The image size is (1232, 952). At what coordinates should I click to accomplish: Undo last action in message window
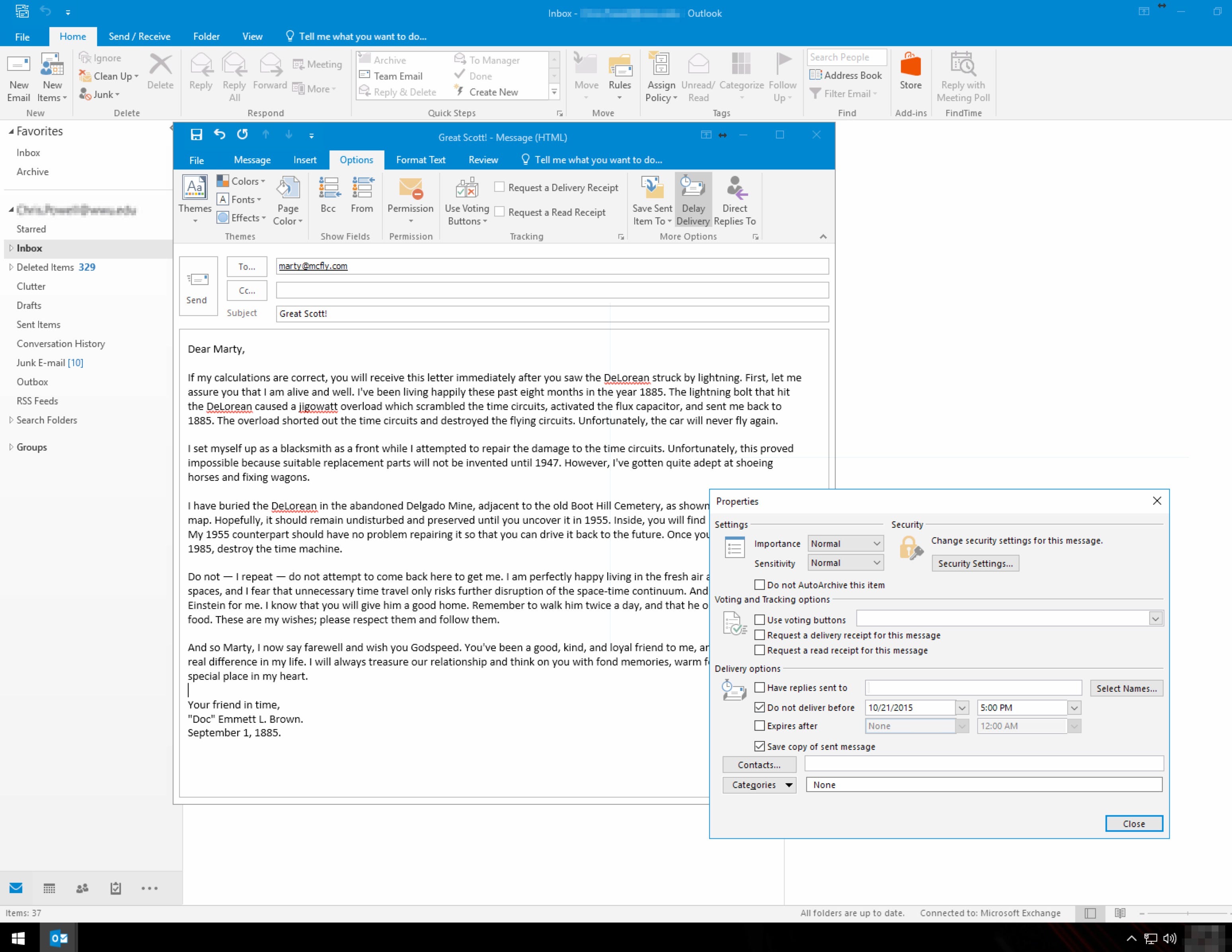[x=219, y=134]
